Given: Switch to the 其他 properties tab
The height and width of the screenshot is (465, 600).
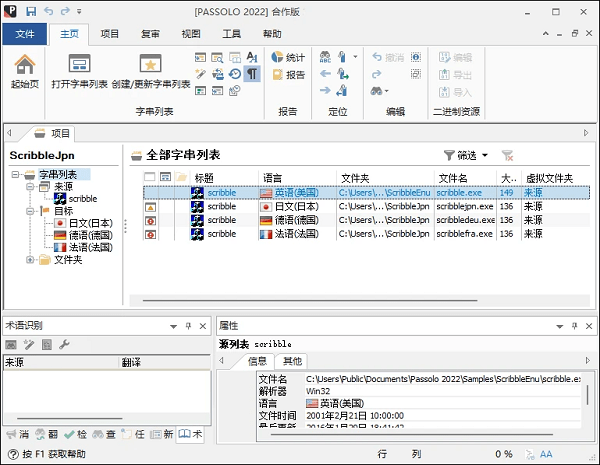Looking at the screenshot, I should 292,361.
